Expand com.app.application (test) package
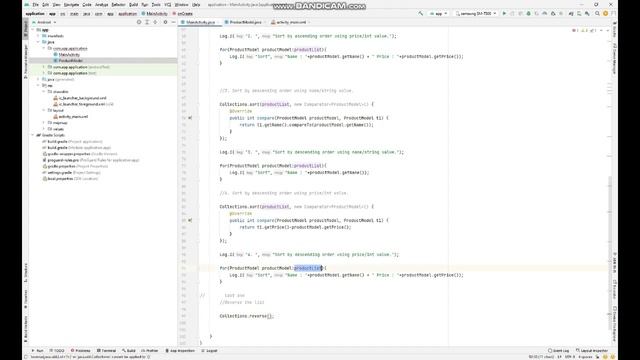The height and width of the screenshot is (360, 640). (x=44, y=73)
